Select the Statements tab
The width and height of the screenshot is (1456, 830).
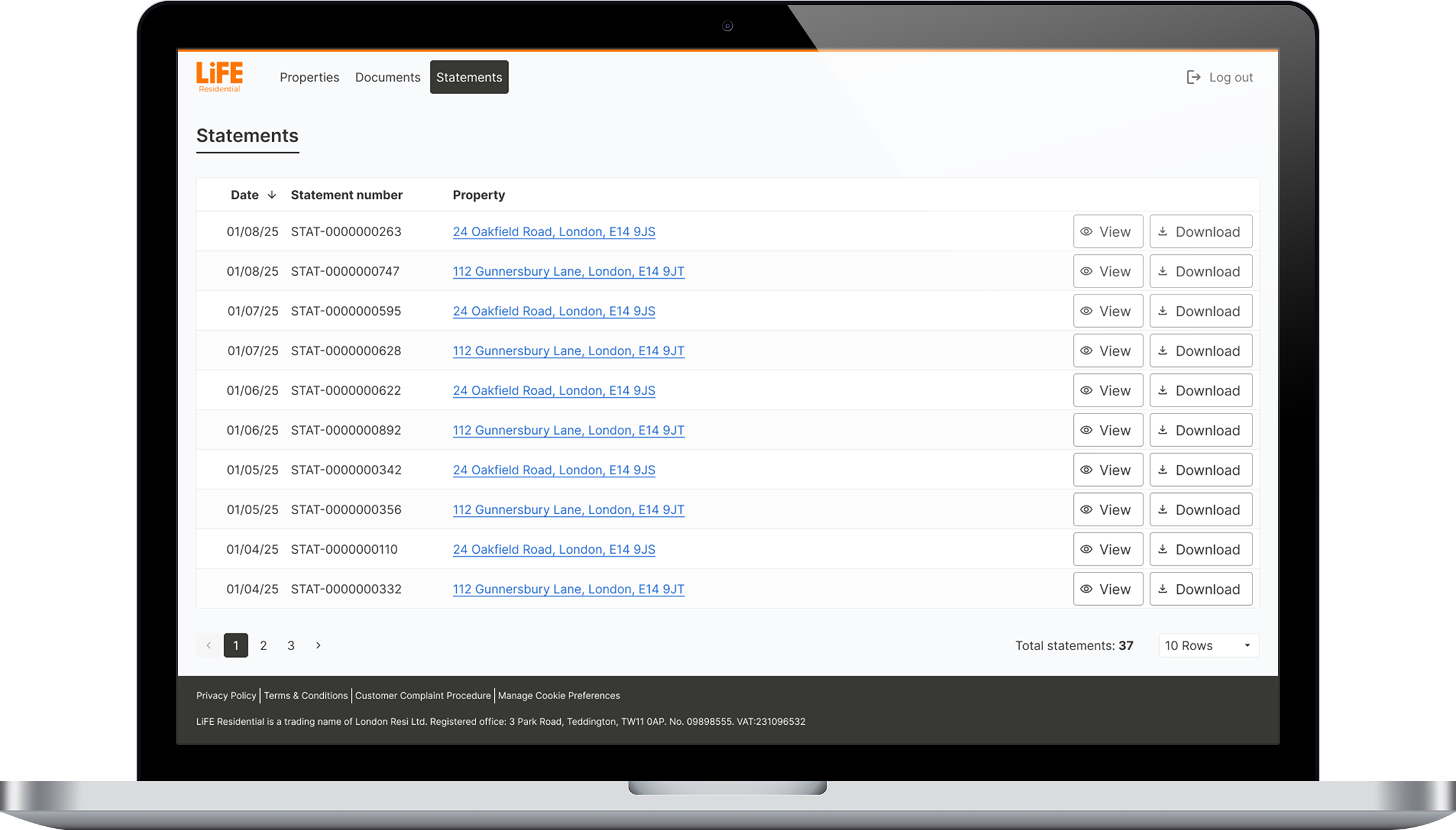click(x=469, y=77)
